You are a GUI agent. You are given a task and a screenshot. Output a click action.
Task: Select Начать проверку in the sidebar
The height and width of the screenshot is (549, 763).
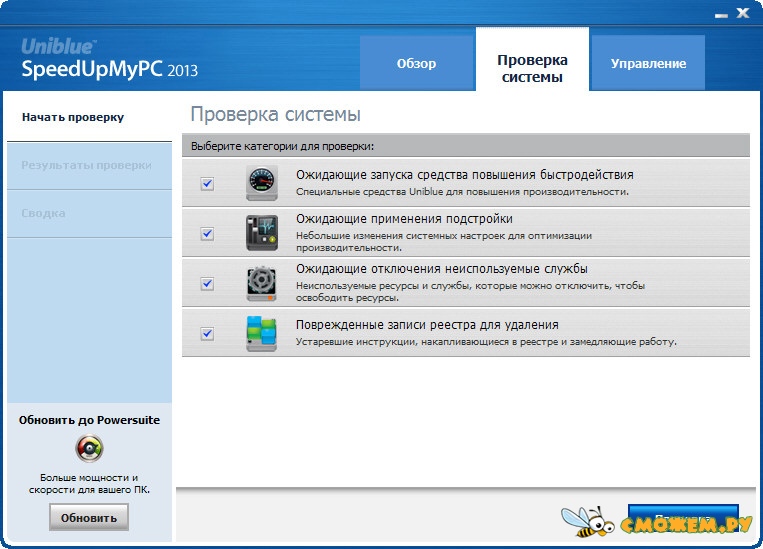tap(89, 117)
